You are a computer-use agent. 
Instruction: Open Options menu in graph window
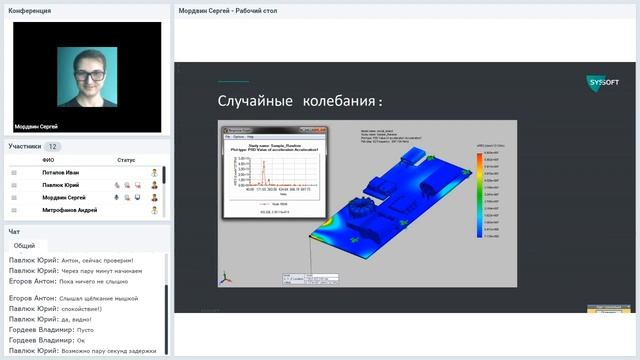[x=238, y=137]
